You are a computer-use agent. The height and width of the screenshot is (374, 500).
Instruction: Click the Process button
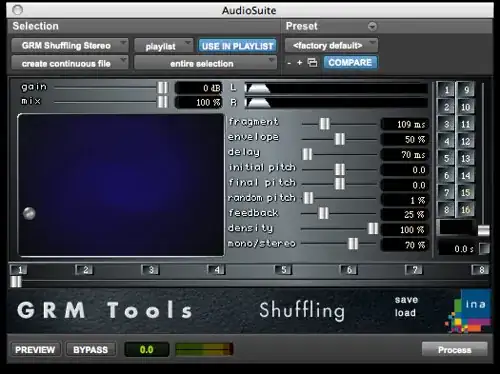tap(455, 349)
